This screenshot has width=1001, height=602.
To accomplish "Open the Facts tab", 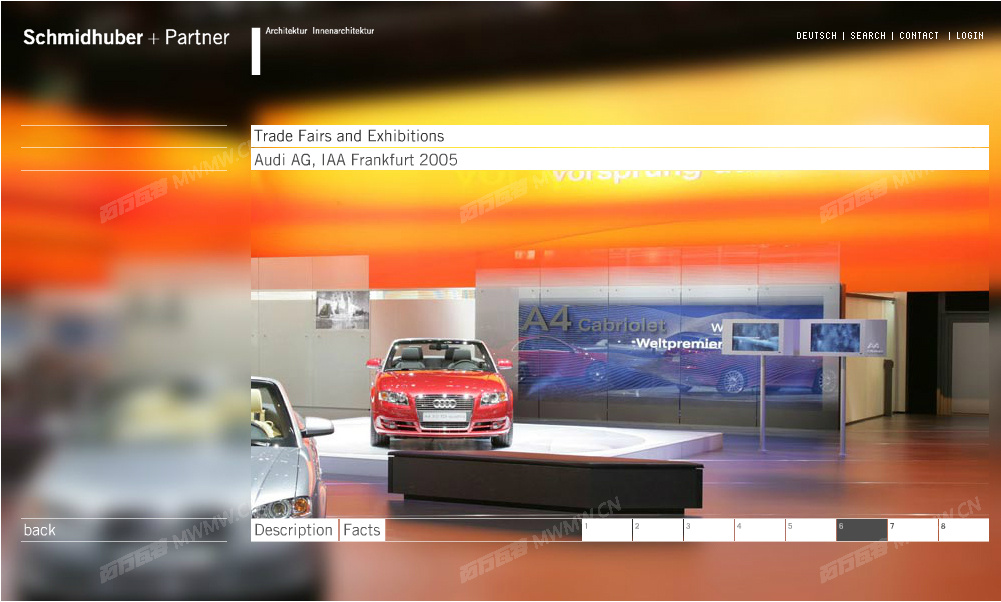I will point(362,530).
